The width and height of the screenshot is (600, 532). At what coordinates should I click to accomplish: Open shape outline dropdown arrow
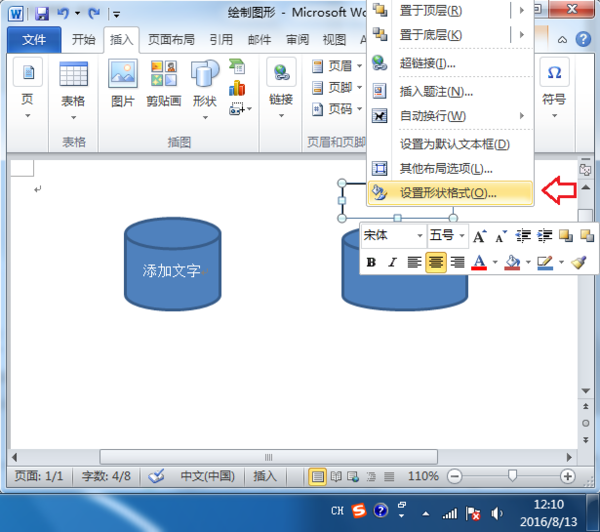[x=561, y=262]
